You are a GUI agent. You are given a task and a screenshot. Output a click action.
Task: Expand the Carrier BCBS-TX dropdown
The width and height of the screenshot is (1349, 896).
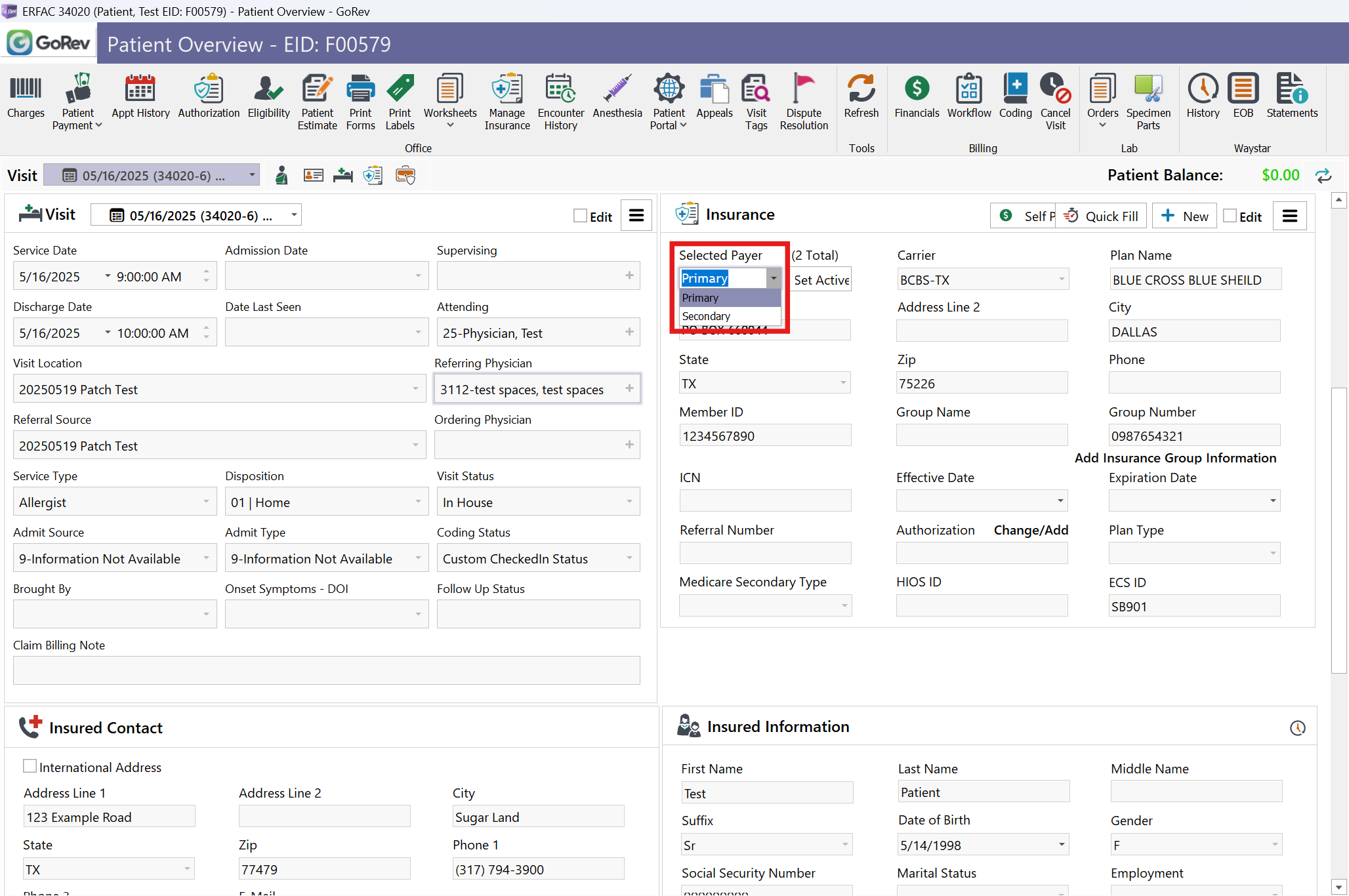click(1061, 279)
